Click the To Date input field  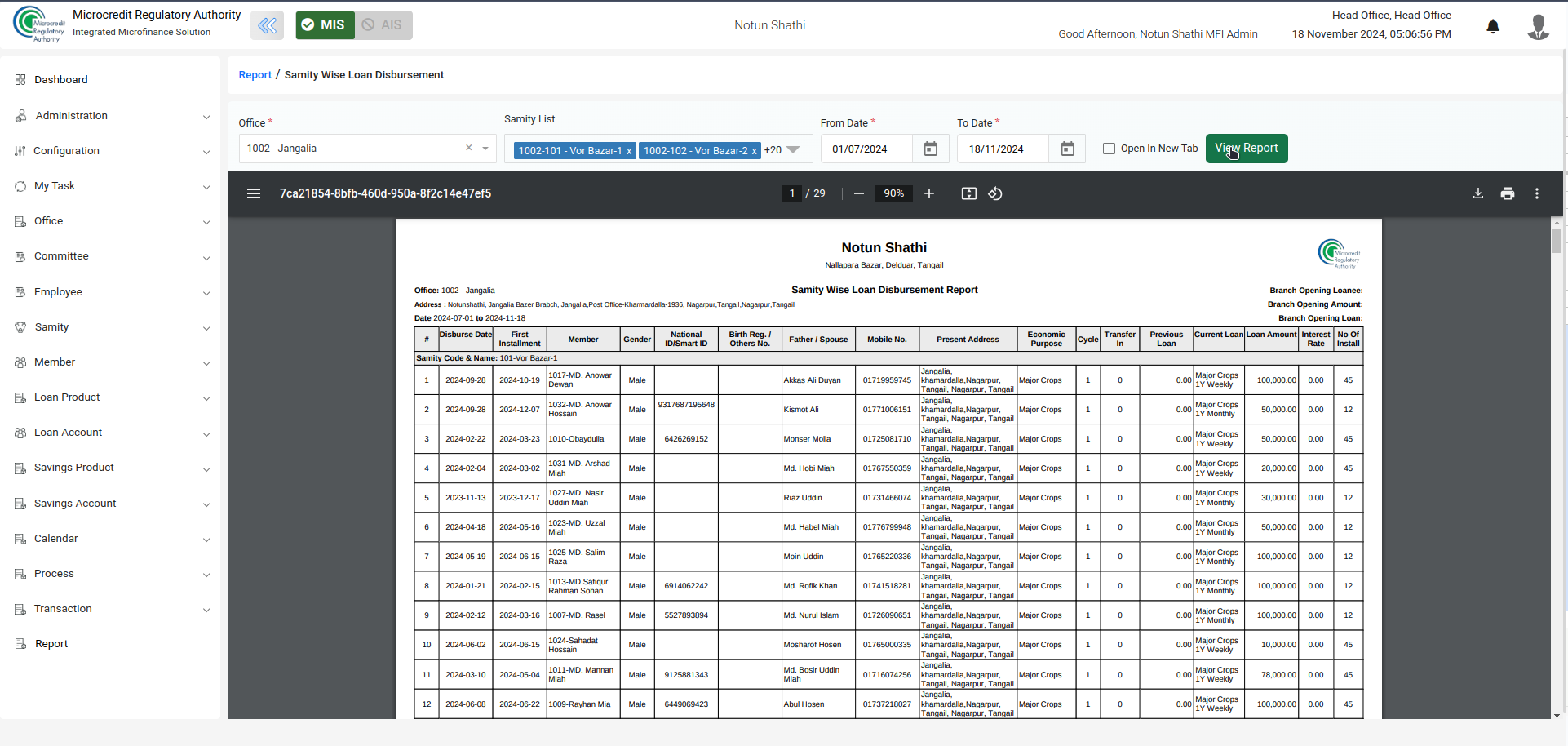[x=1004, y=149]
